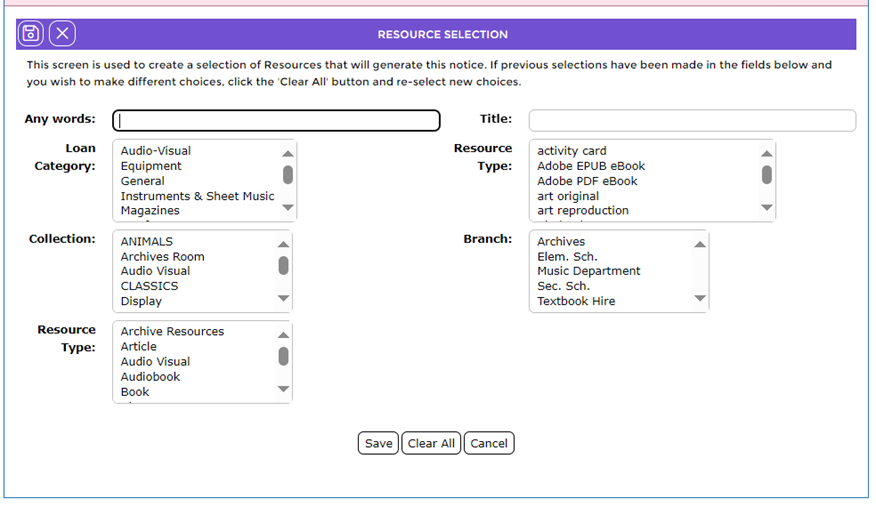This screenshot has height=507, width=876.
Task: Select Sec. Sch. in Branch list
Action: [x=563, y=286]
